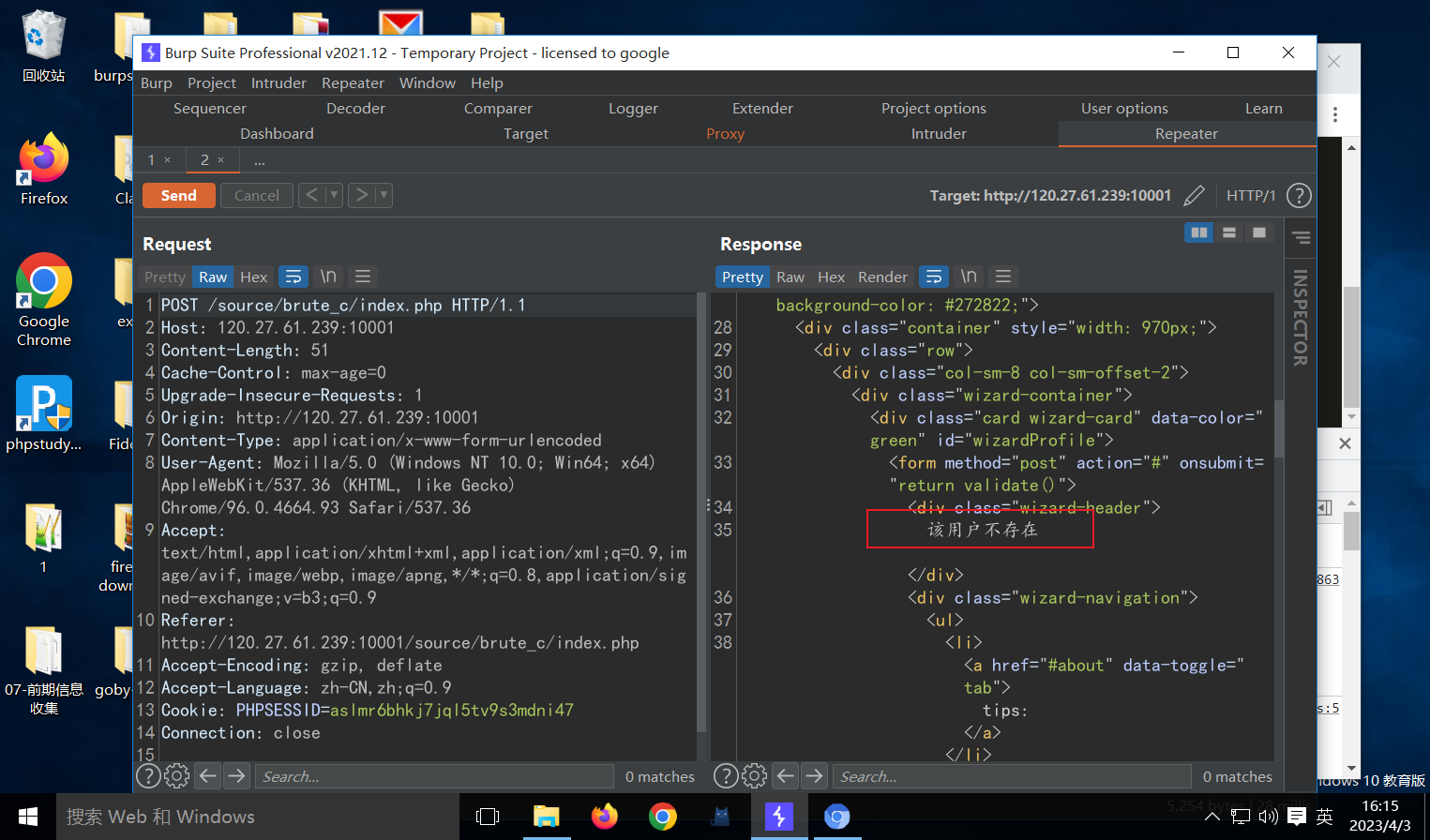This screenshot has height=840, width=1430.
Task: Expand the Inspector panel
Action: click(1300, 318)
